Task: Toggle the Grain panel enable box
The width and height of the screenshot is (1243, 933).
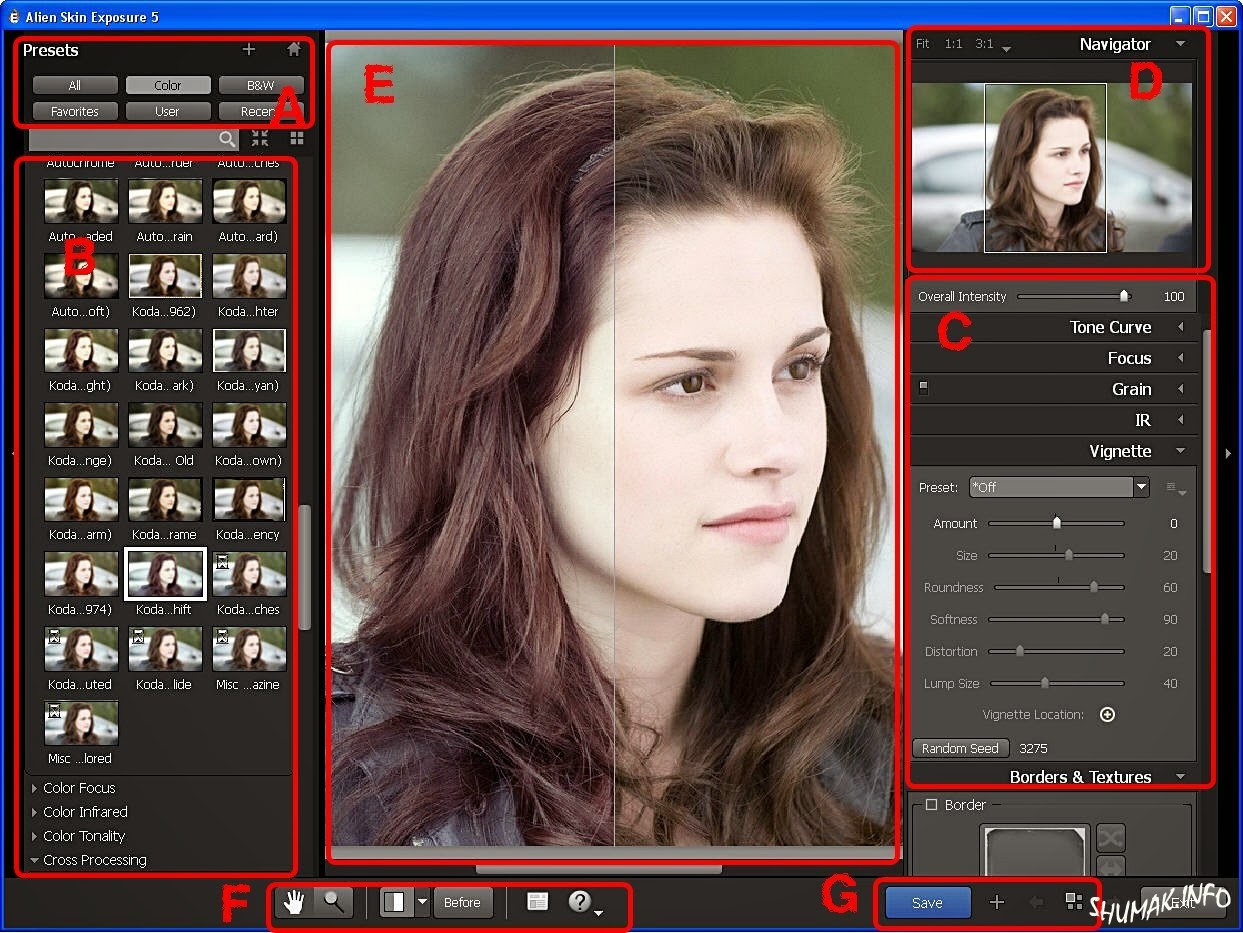Action: tap(923, 389)
